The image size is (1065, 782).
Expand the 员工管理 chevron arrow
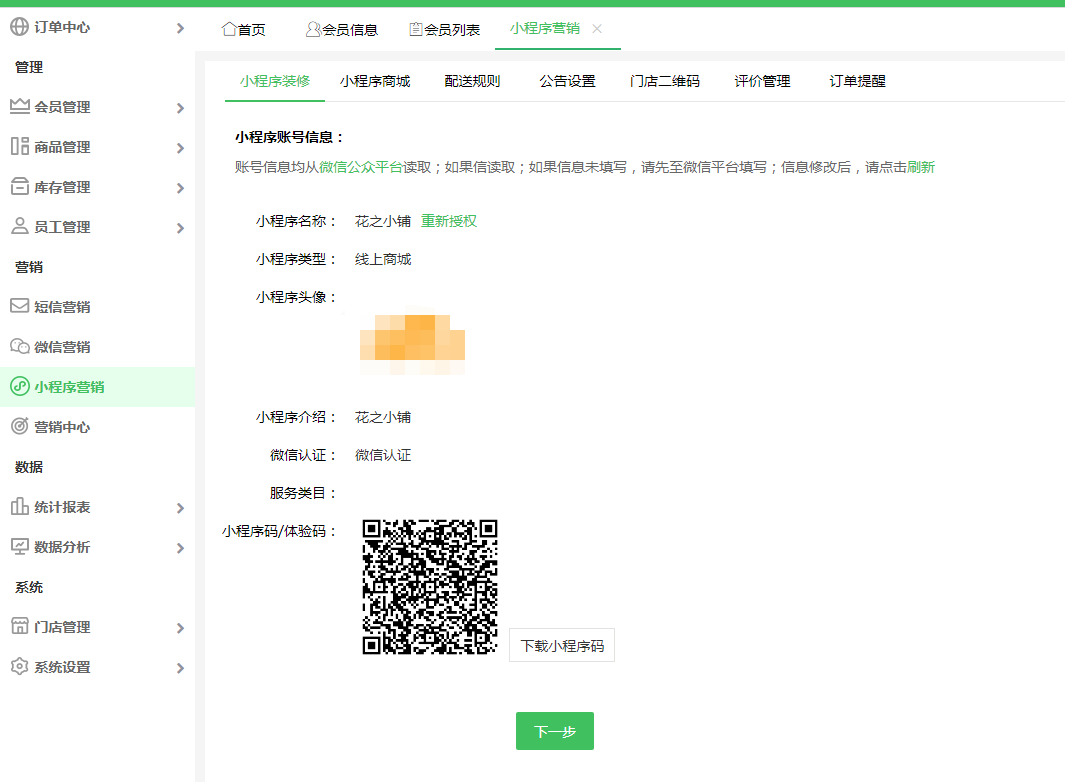click(180, 228)
